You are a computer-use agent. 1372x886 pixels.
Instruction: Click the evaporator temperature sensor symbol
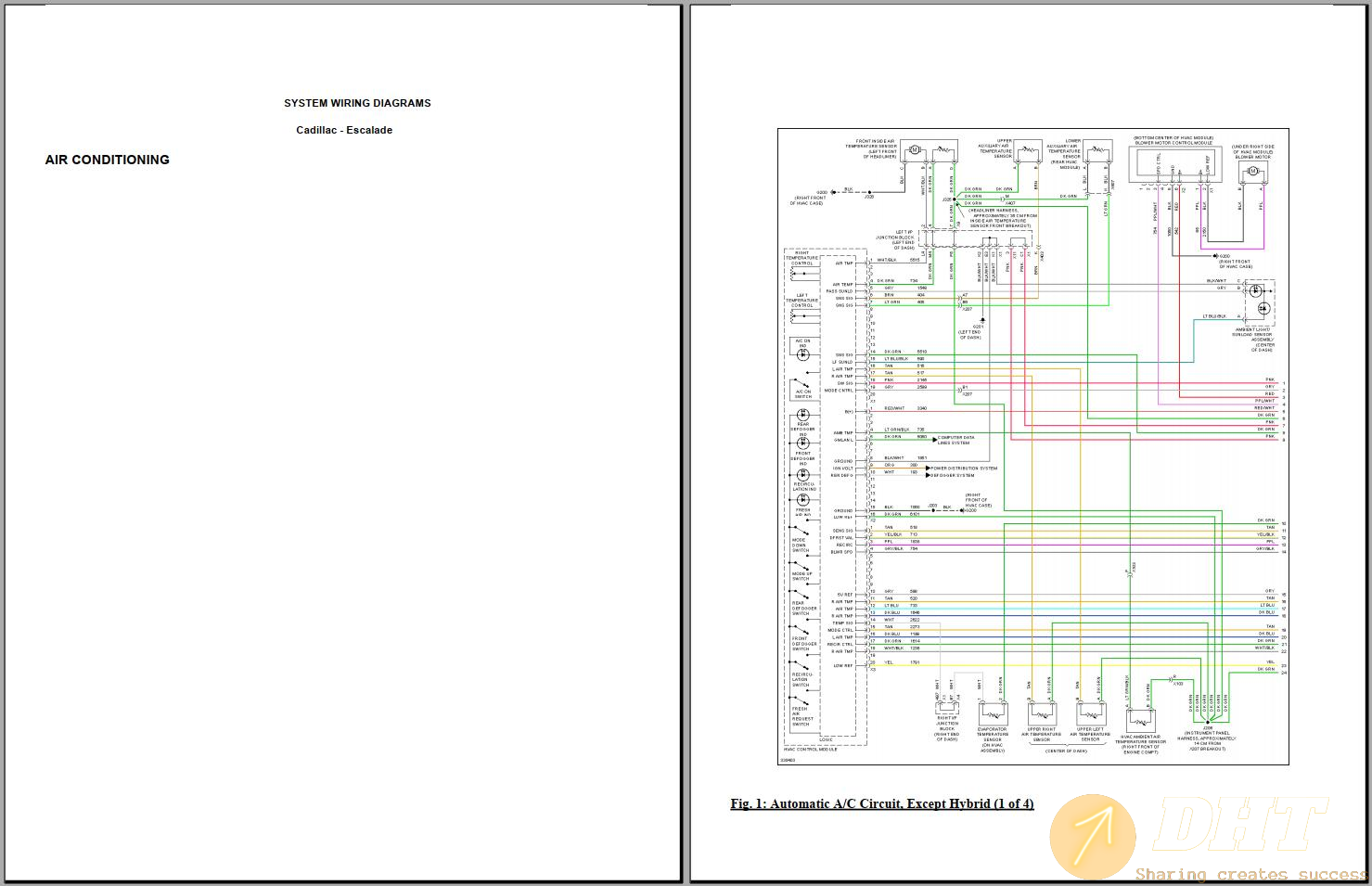pos(994,713)
